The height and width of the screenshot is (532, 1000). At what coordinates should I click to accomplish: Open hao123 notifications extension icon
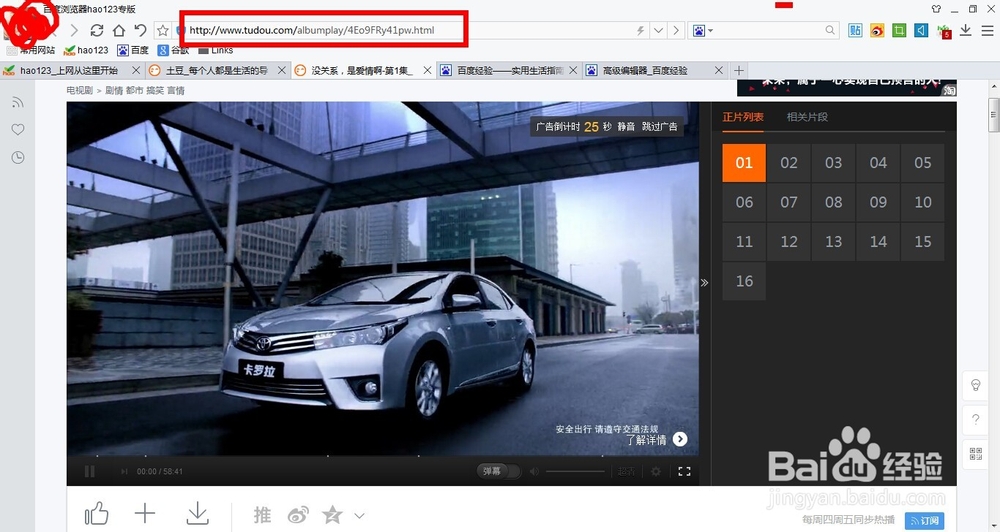point(943,31)
